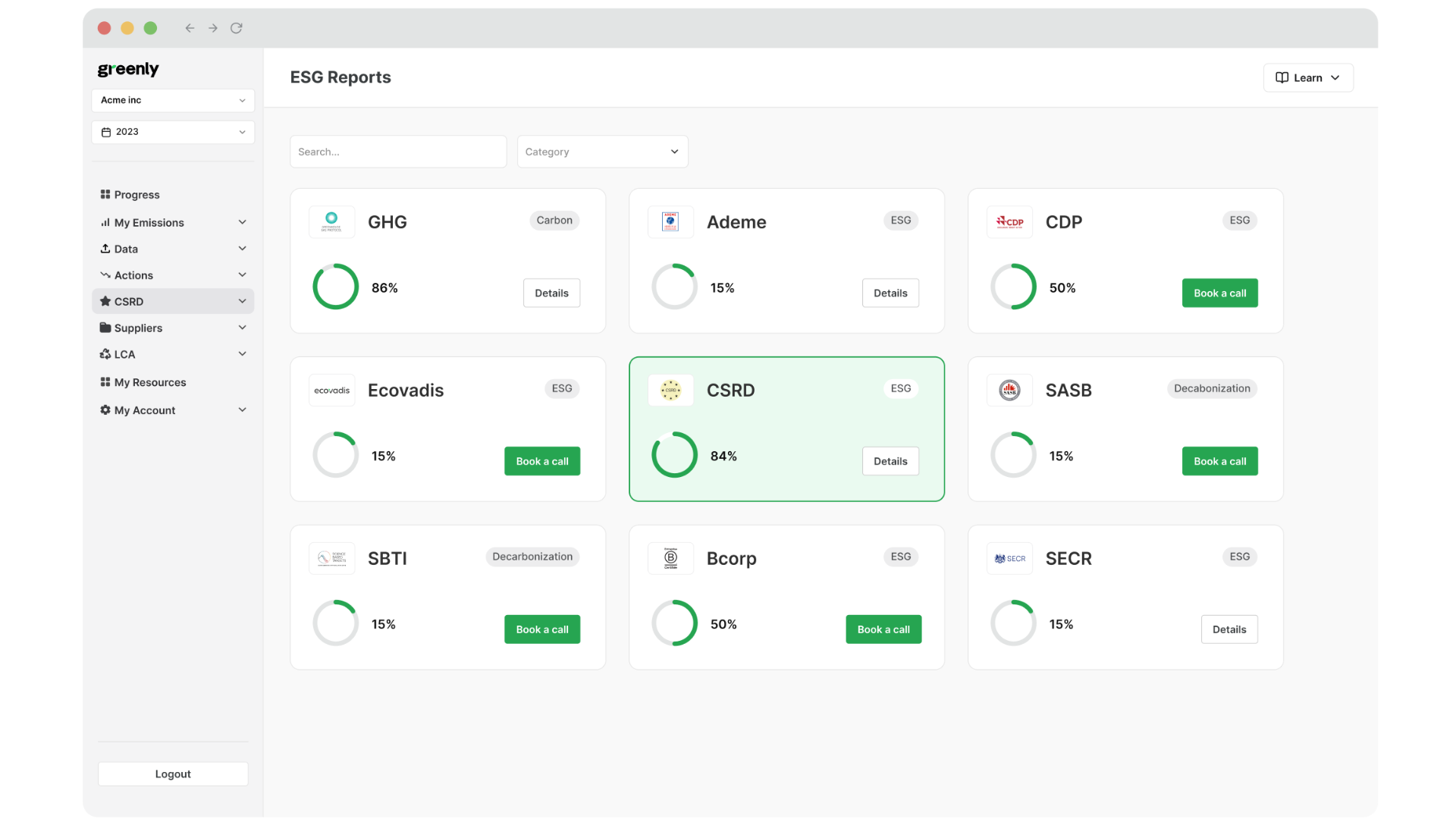Image resolution: width=1456 pixels, height=819 pixels.
Task: Click the Logout button
Action: point(173,774)
